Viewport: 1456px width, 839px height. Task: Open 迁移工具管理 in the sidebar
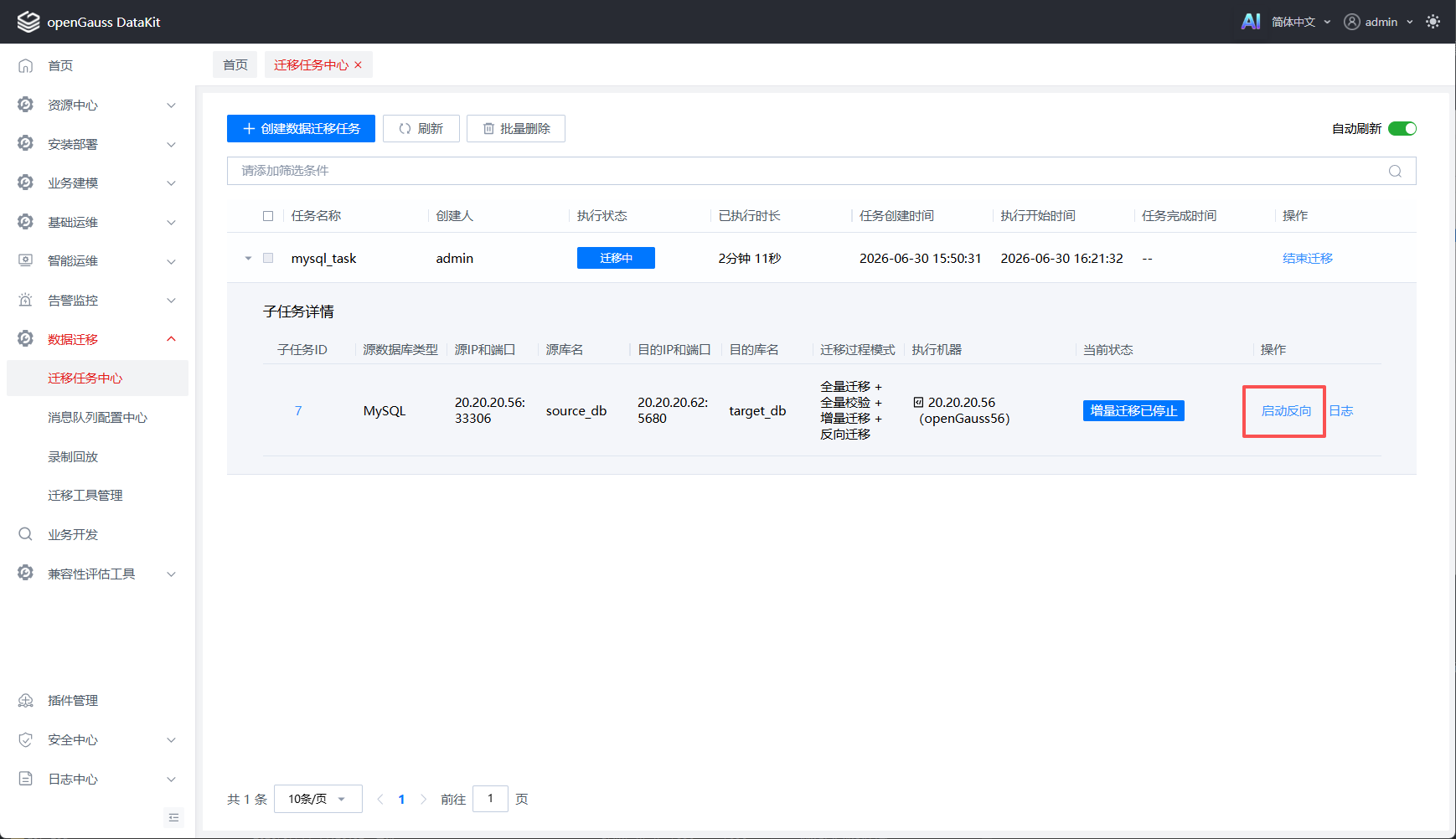[x=97, y=495]
